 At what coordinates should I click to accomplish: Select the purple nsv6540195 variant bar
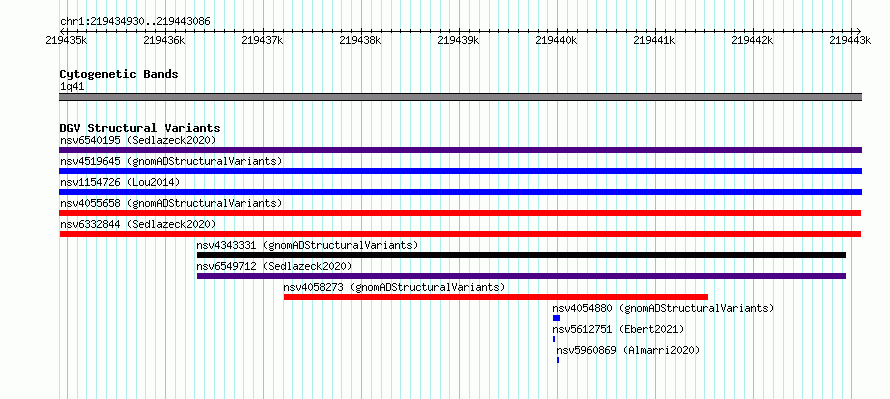(x=460, y=150)
